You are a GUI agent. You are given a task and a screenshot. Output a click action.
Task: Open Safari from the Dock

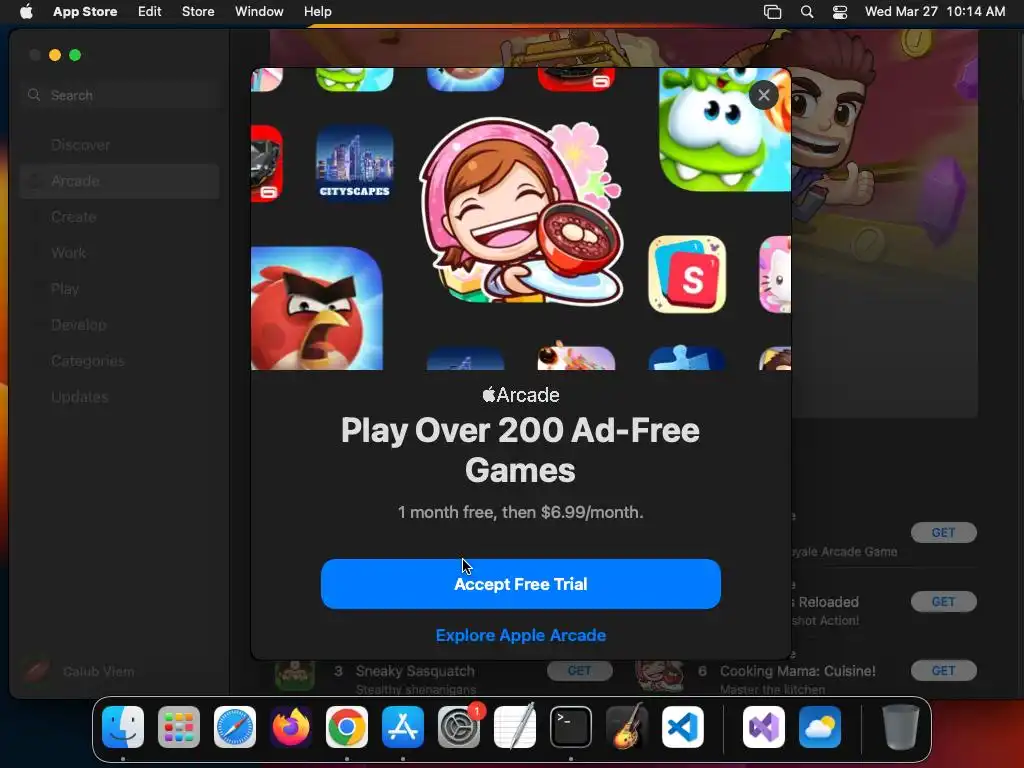click(235, 727)
